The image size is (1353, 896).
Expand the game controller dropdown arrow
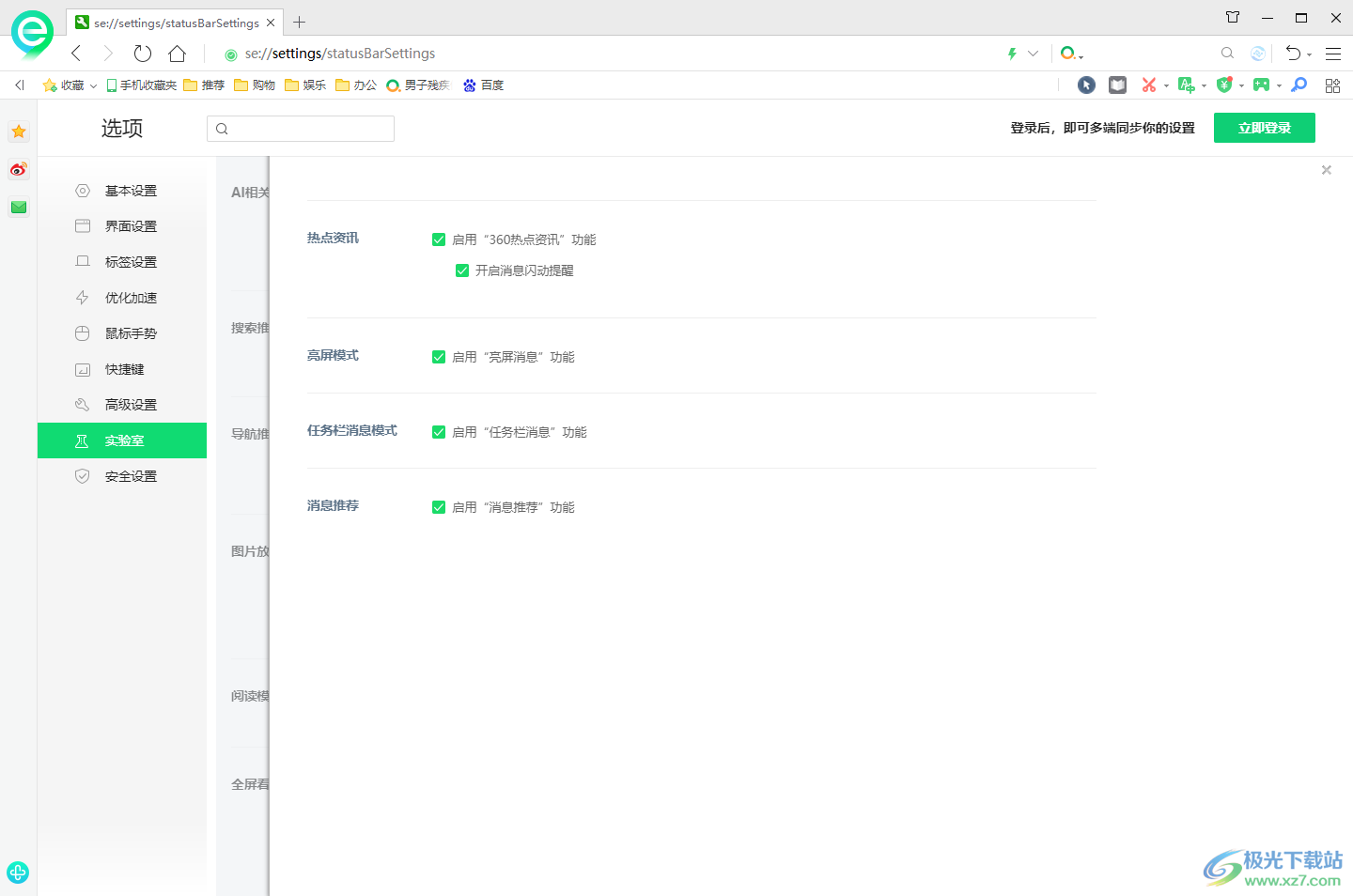tap(1279, 86)
